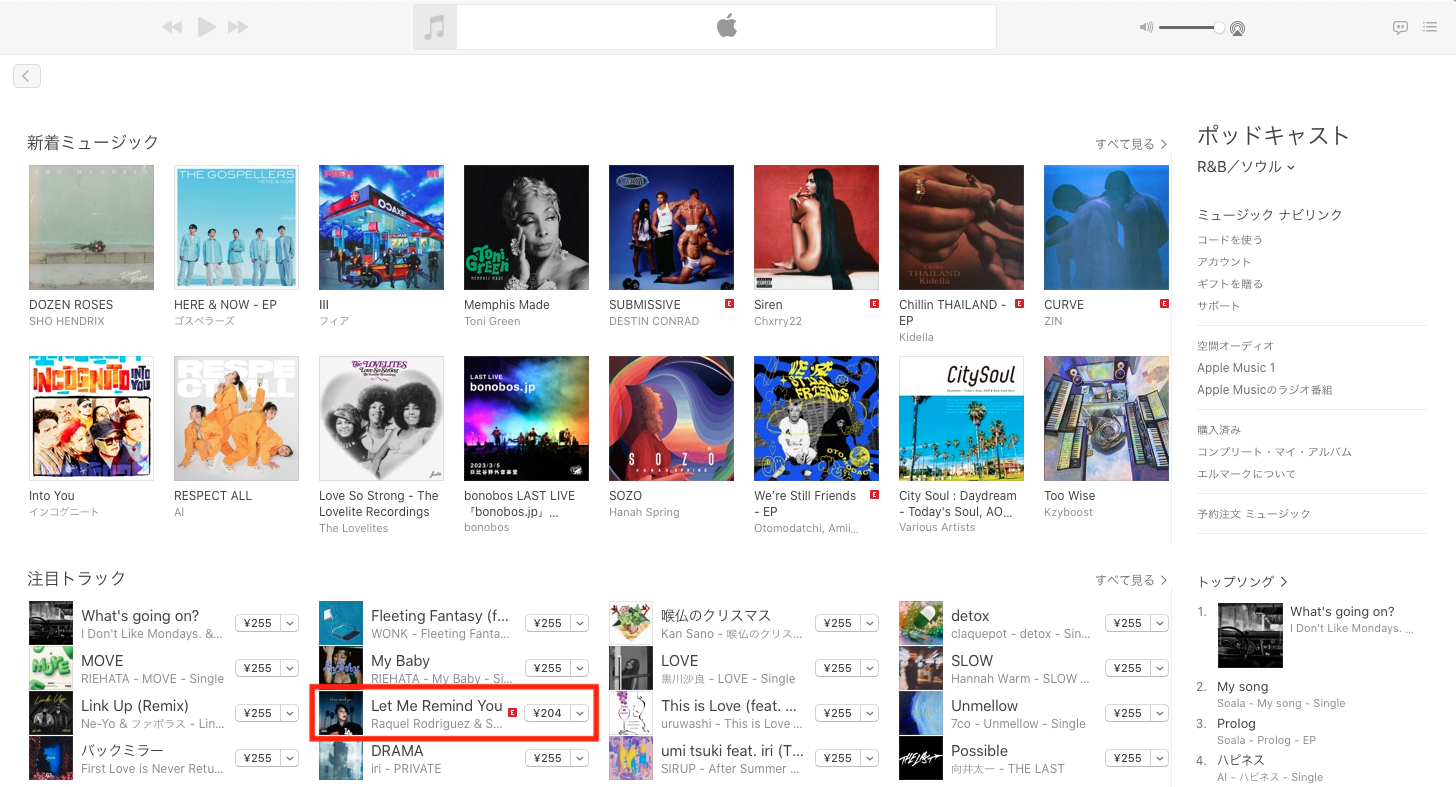
Task: Click the rewind previous track button
Action: (x=172, y=27)
